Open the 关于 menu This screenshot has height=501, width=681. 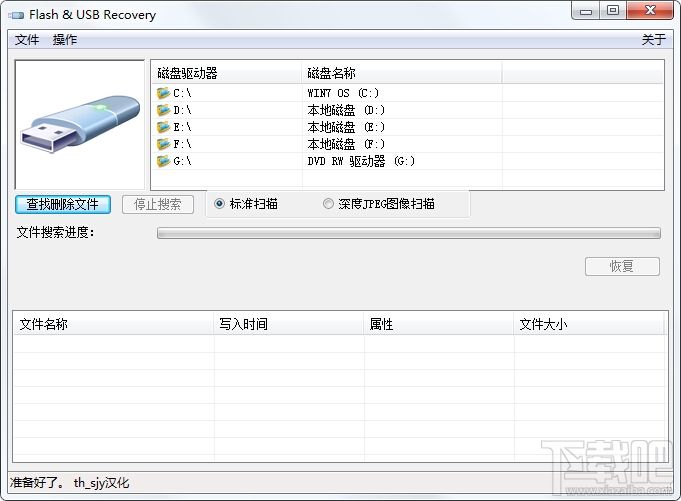click(x=654, y=40)
